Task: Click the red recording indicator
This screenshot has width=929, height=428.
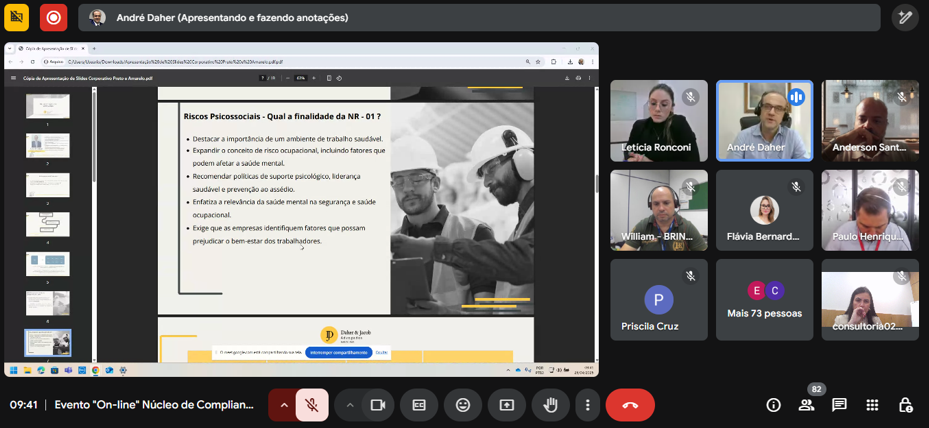Action: [53, 18]
